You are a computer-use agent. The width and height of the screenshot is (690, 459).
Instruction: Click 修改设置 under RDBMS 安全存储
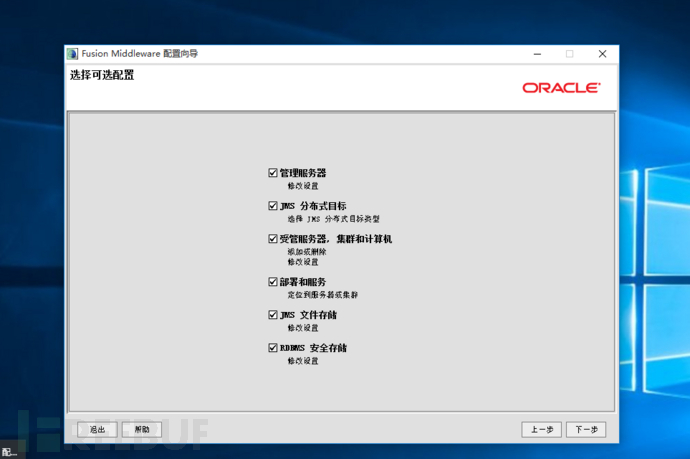click(x=303, y=361)
